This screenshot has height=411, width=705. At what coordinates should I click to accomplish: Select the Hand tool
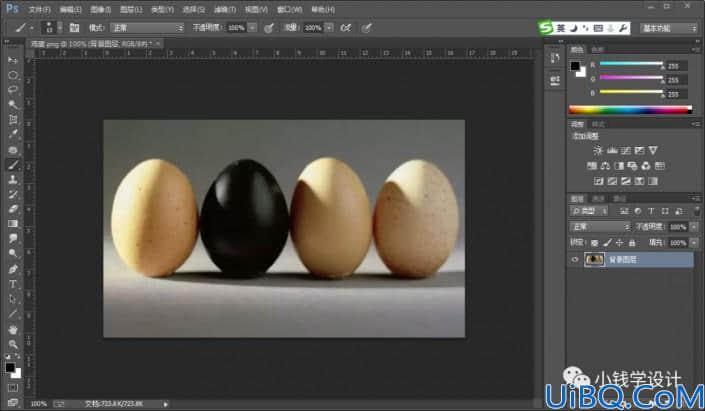point(13,330)
